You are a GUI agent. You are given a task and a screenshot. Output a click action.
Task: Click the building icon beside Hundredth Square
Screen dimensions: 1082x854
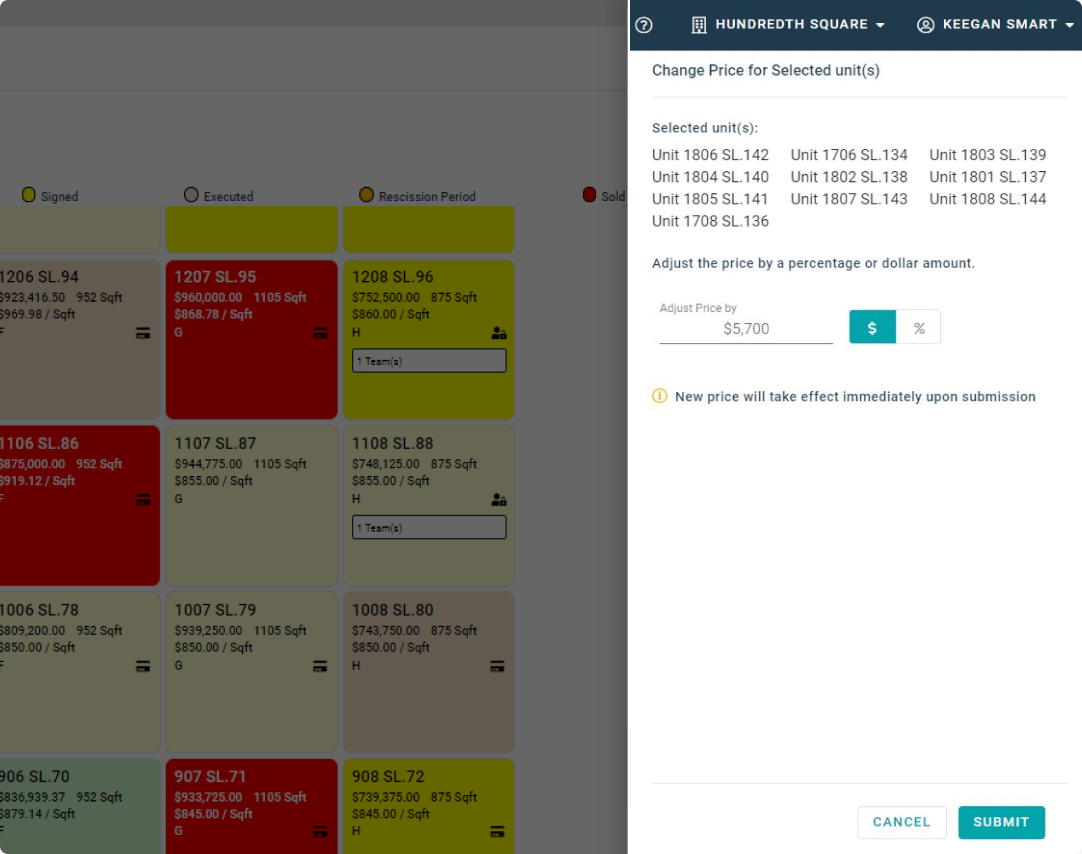(698, 26)
